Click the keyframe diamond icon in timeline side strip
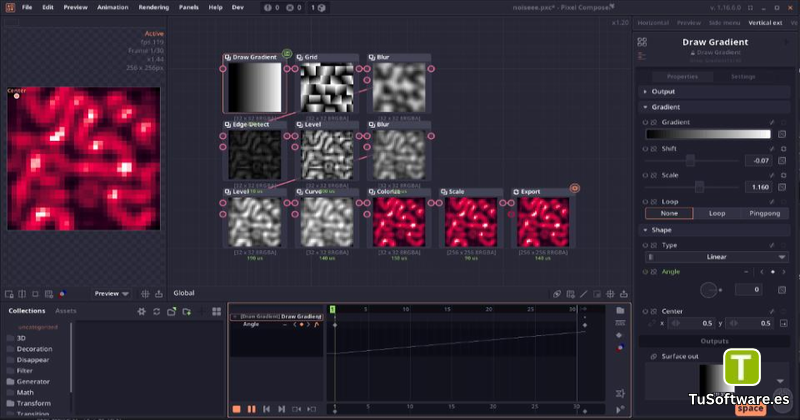The image size is (800, 420). tap(619, 335)
